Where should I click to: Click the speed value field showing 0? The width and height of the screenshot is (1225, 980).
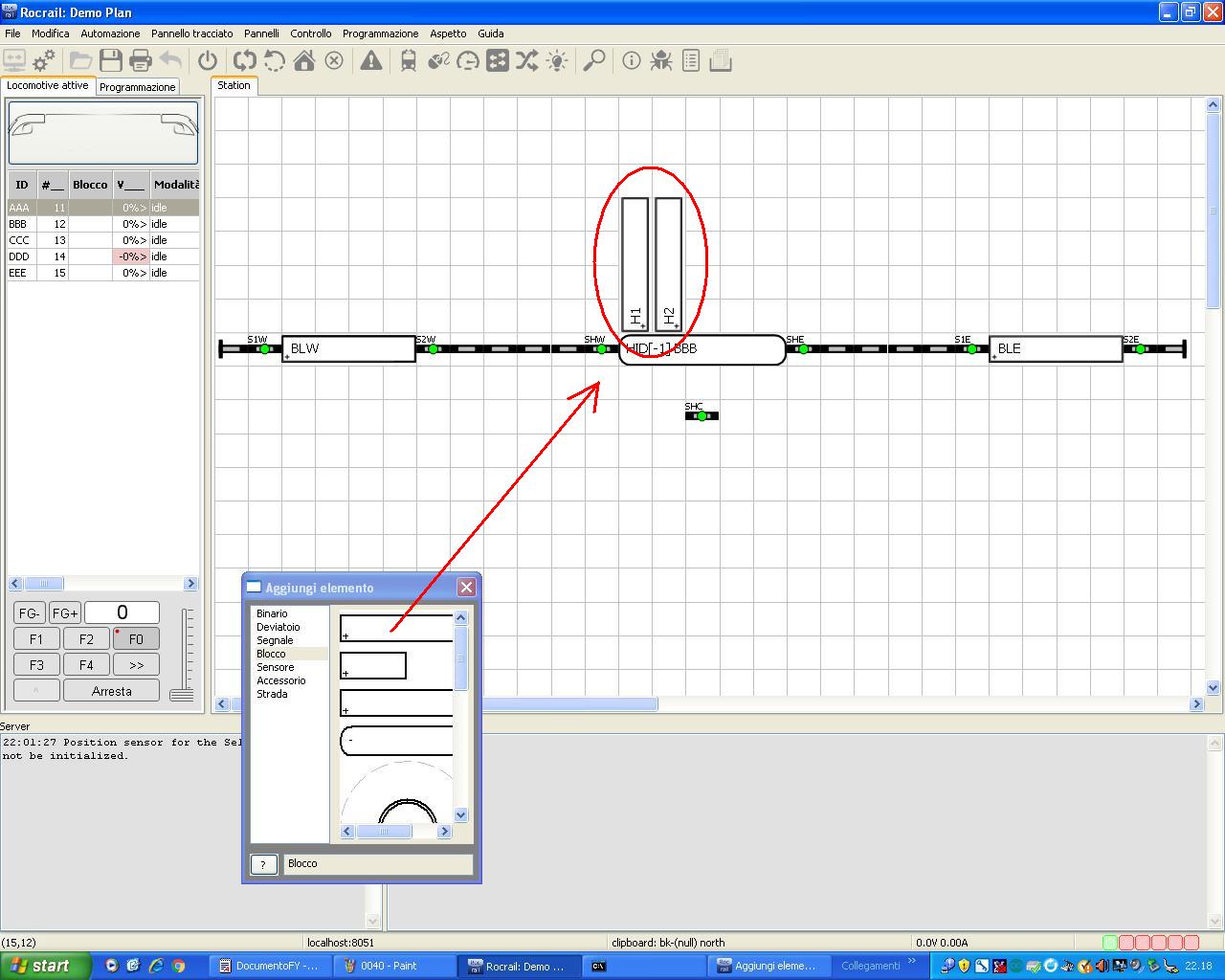[x=122, y=612]
